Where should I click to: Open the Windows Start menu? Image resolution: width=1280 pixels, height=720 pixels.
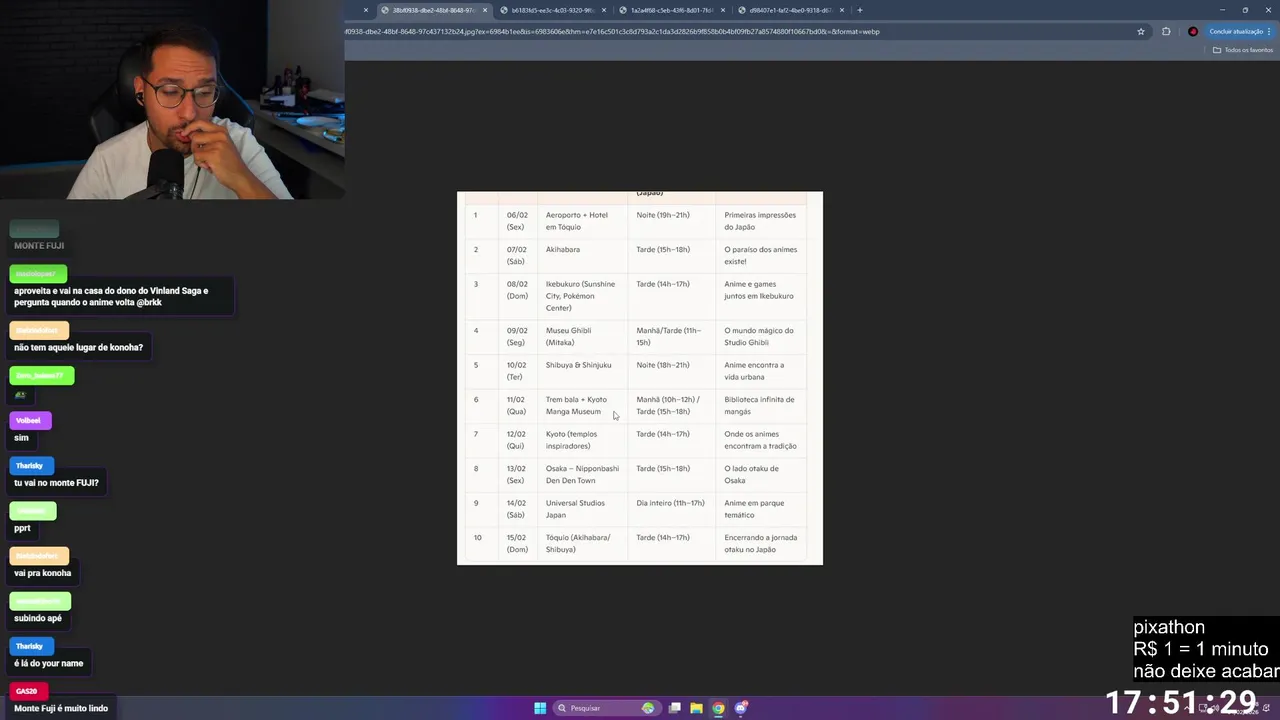[x=540, y=708]
